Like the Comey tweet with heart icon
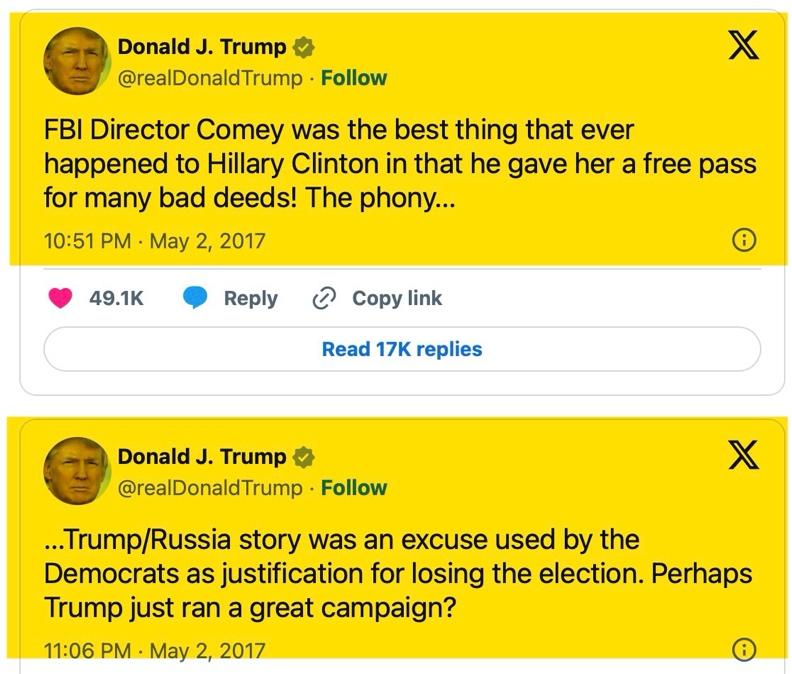This screenshot has height=674, width=792. tap(62, 298)
